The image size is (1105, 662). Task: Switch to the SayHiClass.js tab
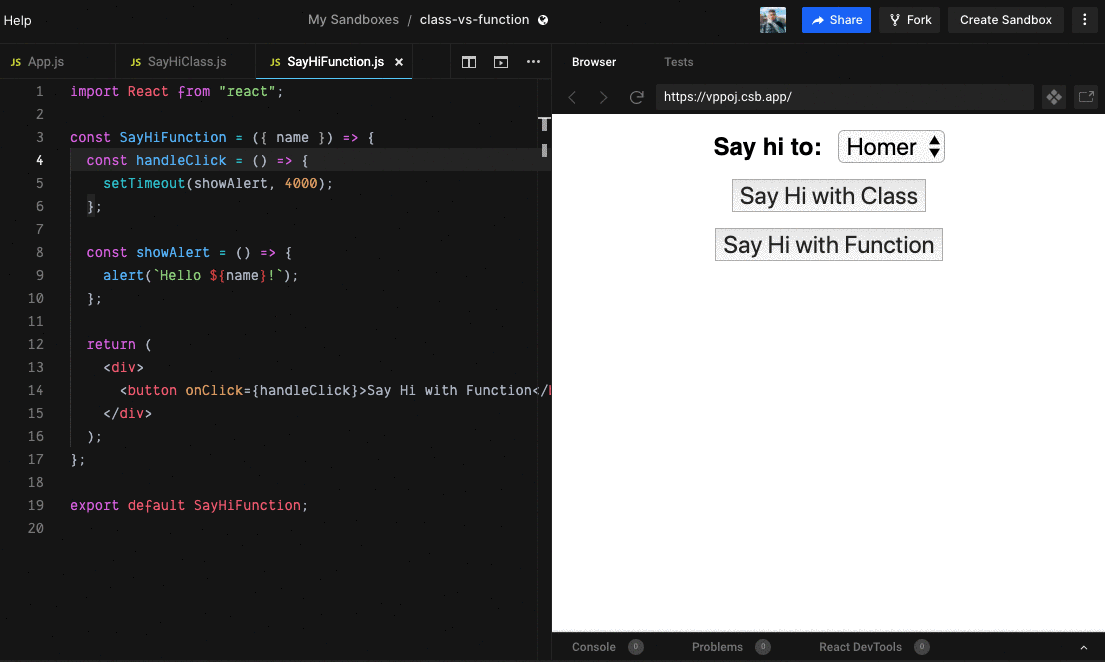[186, 61]
